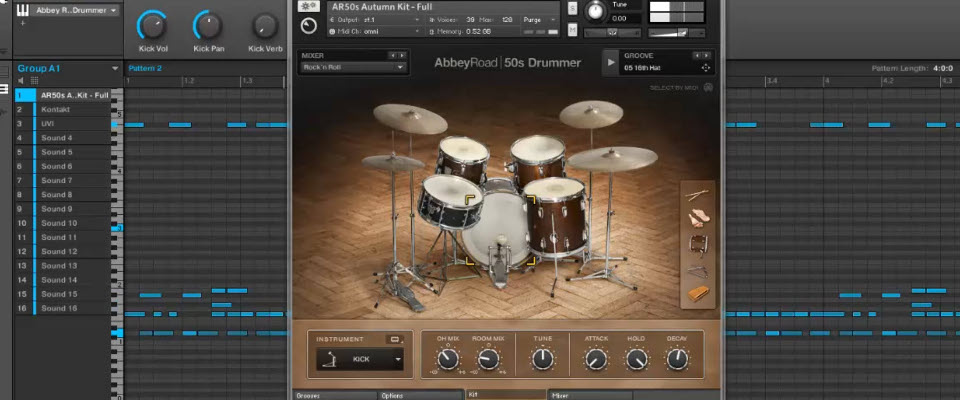The width and height of the screenshot is (960, 400).
Task: Select the next mixer preset arrow
Action: 401,56
